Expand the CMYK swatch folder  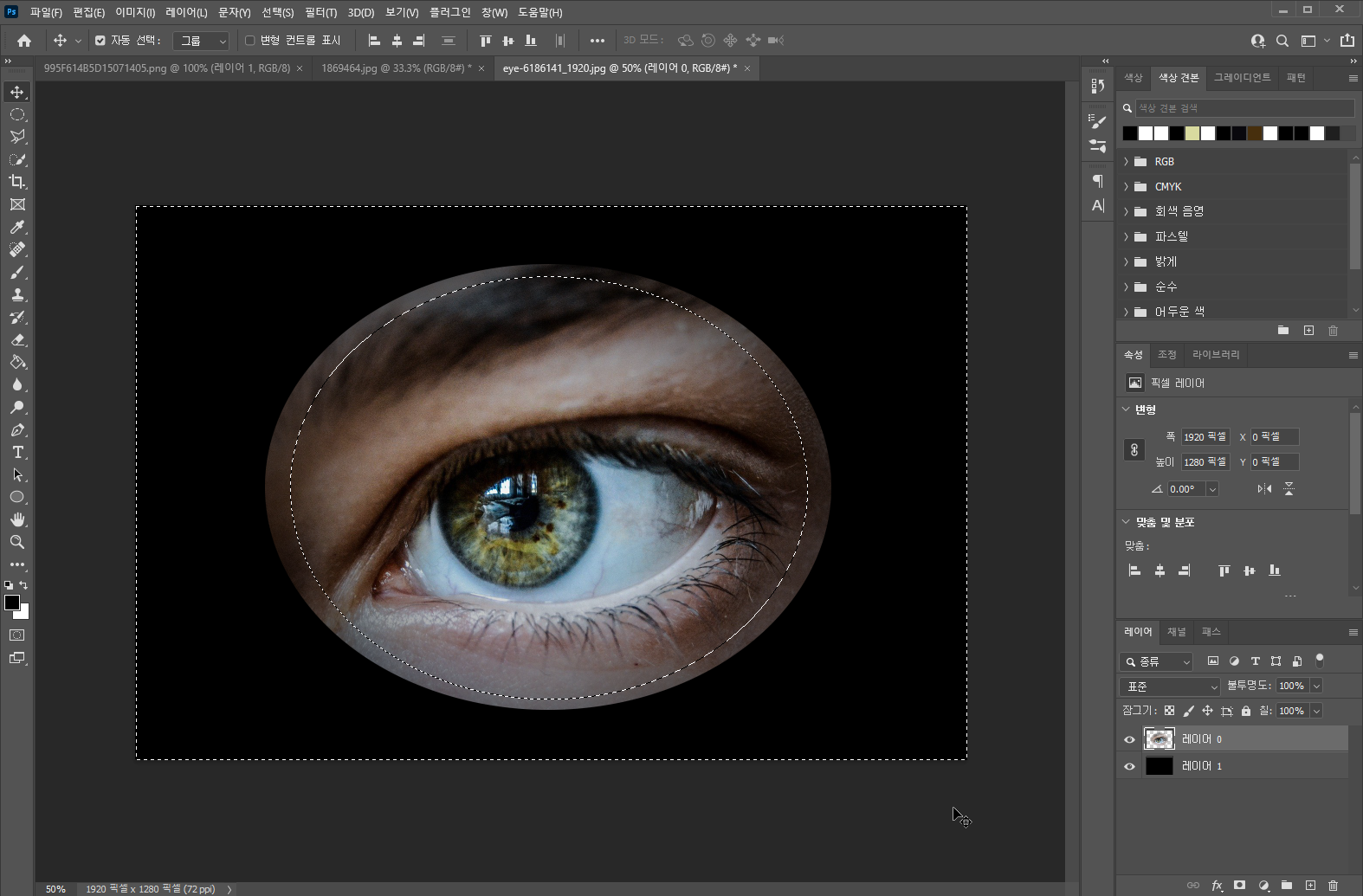(1126, 187)
